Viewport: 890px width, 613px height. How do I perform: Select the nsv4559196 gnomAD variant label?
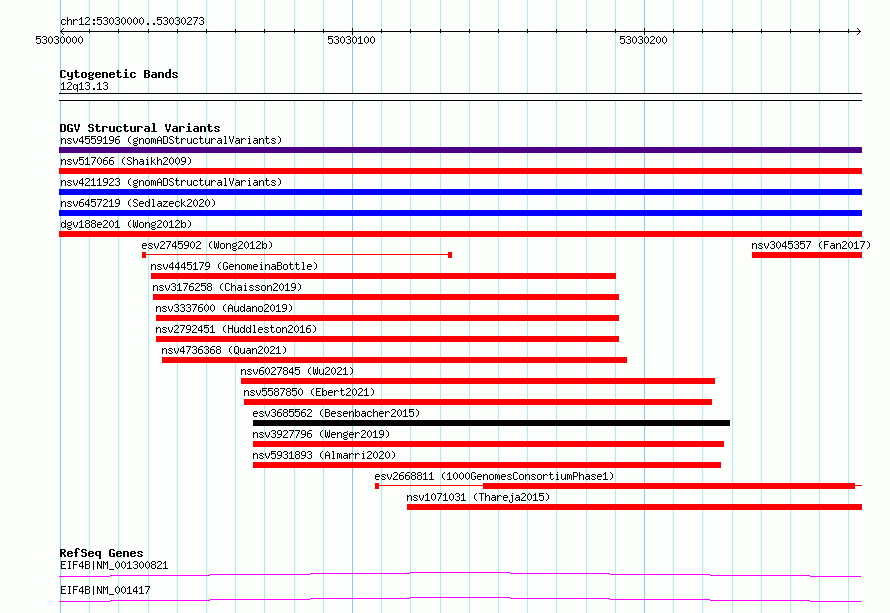tap(171, 140)
